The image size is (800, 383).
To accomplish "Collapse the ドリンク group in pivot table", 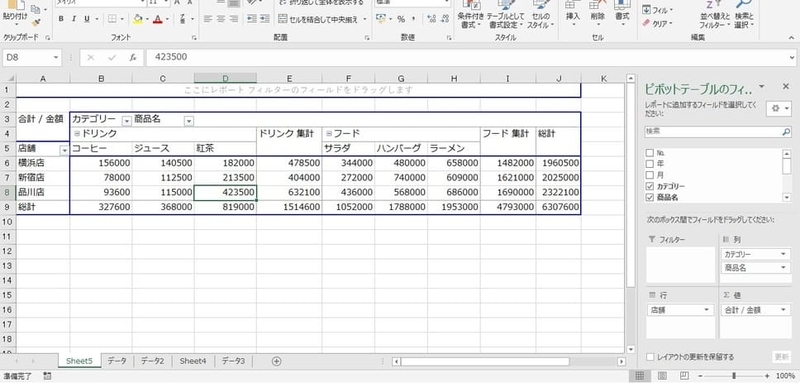I will point(77,134).
